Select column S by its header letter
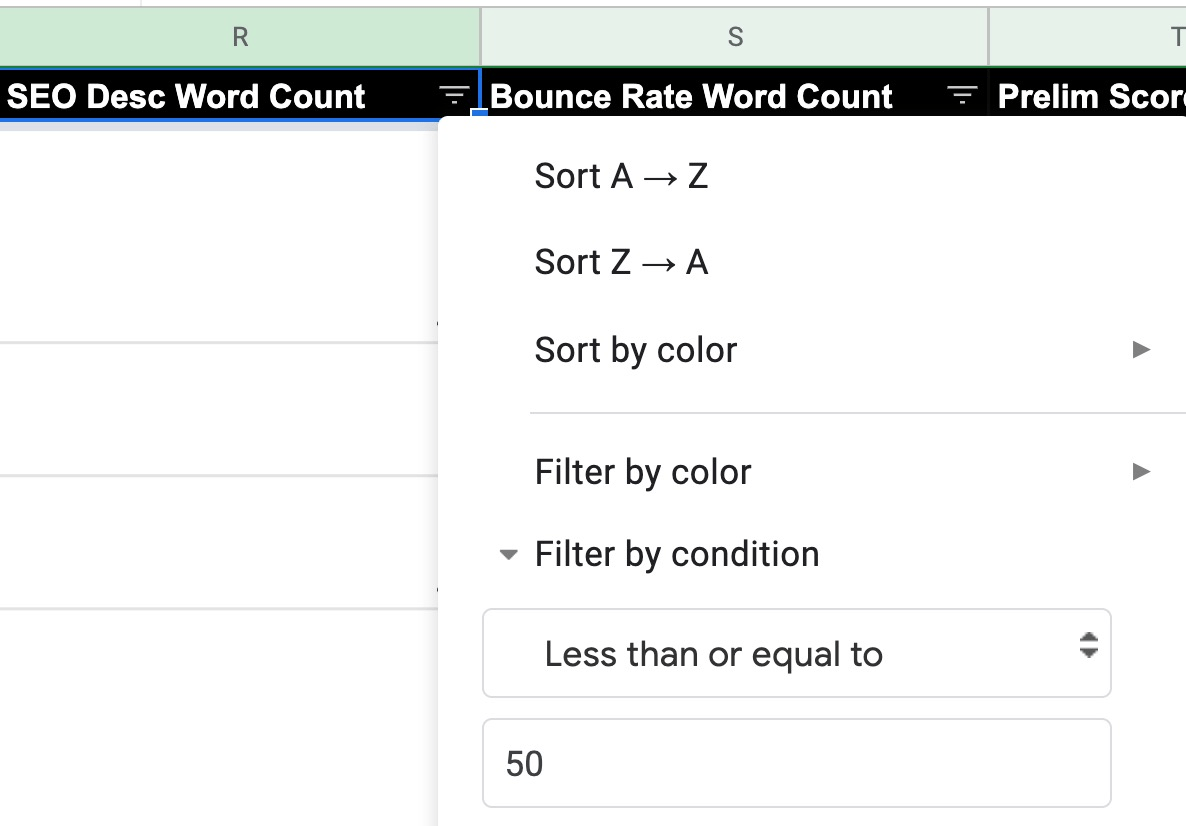The height and width of the screenshot is (826, 1186). click(735, 36)
